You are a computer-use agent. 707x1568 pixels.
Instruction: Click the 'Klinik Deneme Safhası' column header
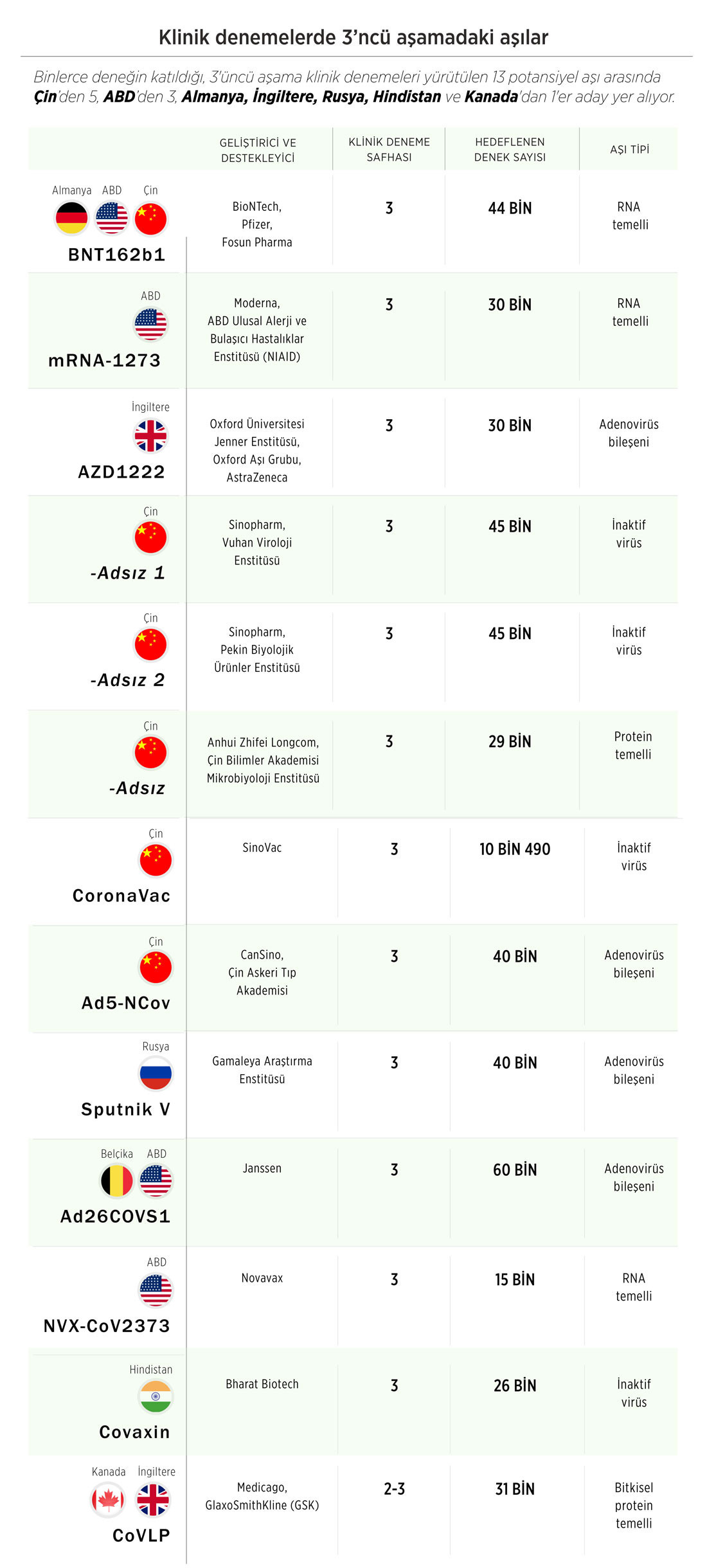tap(389, 150)
